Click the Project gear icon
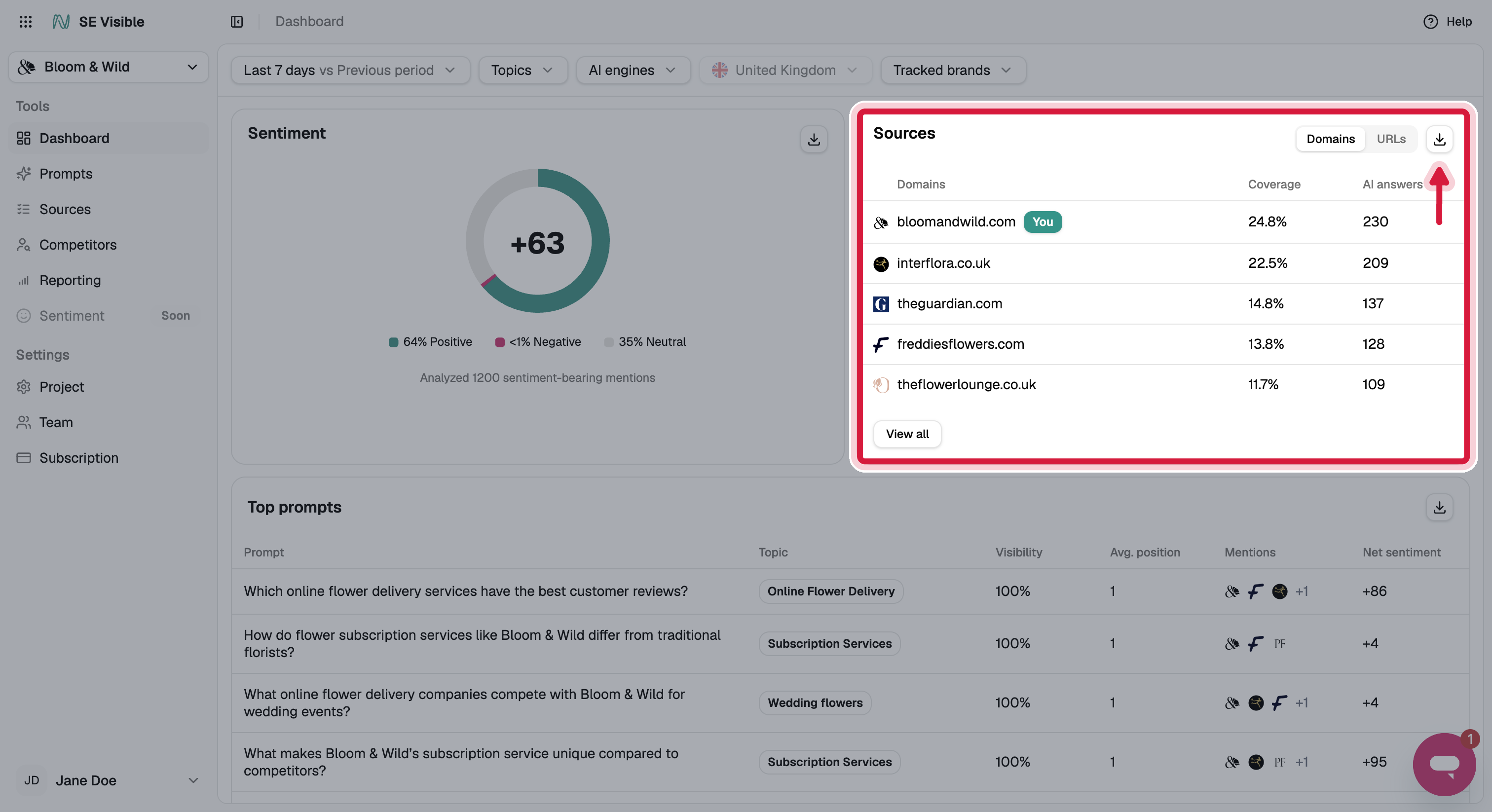Screen dimensions: 1492x812 pyautogui.click(x=23, y=387)
